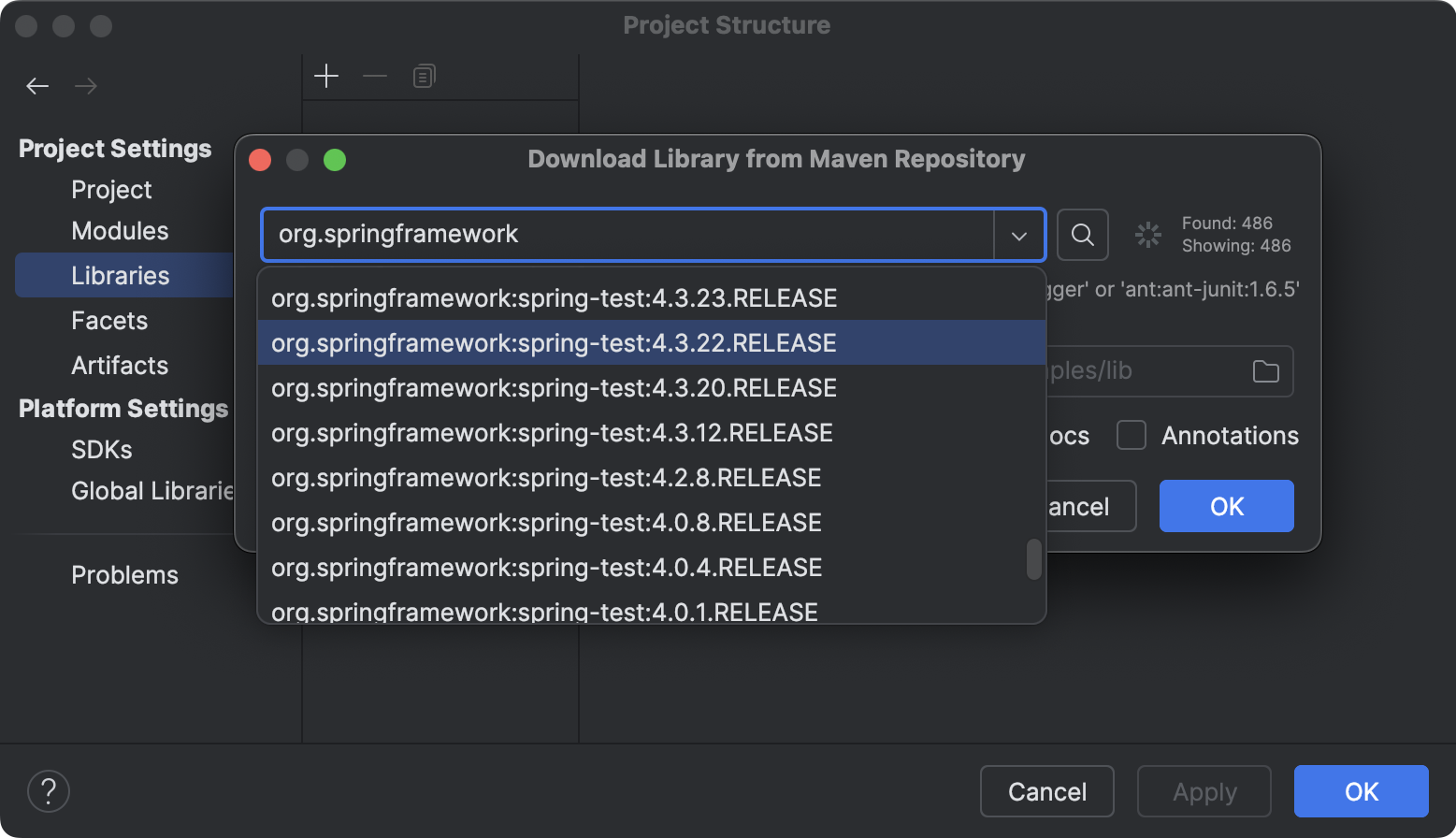The image size is (1456, 838).
Task: Confirm download with the OK button
Action: point(1226,506)
